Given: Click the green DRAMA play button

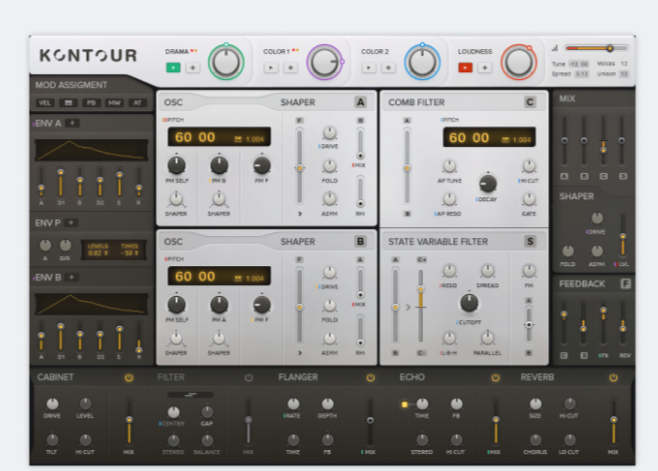Looking at the screenshot, I should pos(173,68).
